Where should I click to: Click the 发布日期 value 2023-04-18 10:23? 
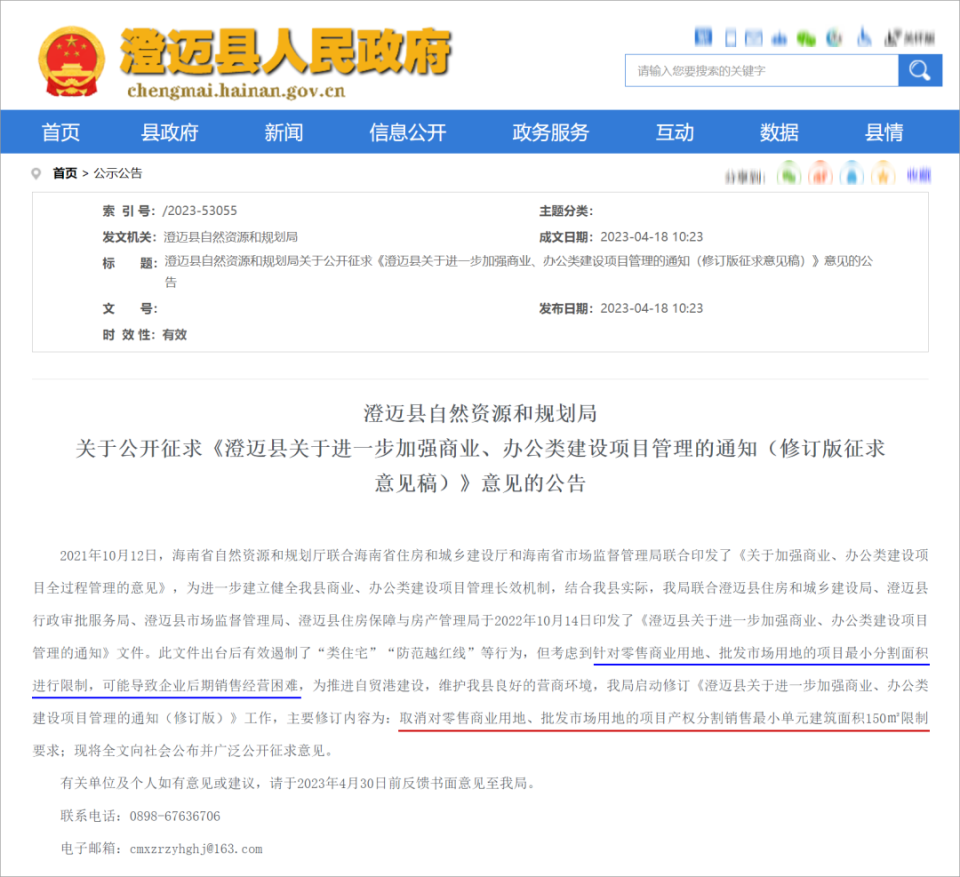click(651, 309)
